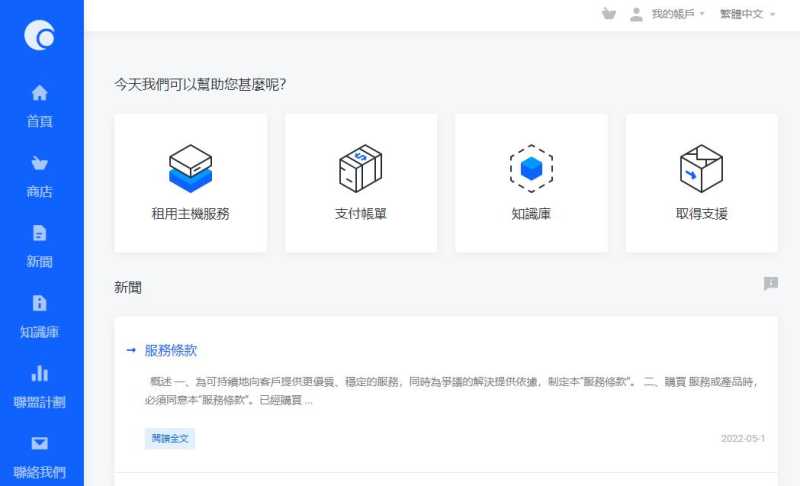The image size is (800, 486).
Task: Select the 知識庫 label in the sidebar
Action: [39, 332]
